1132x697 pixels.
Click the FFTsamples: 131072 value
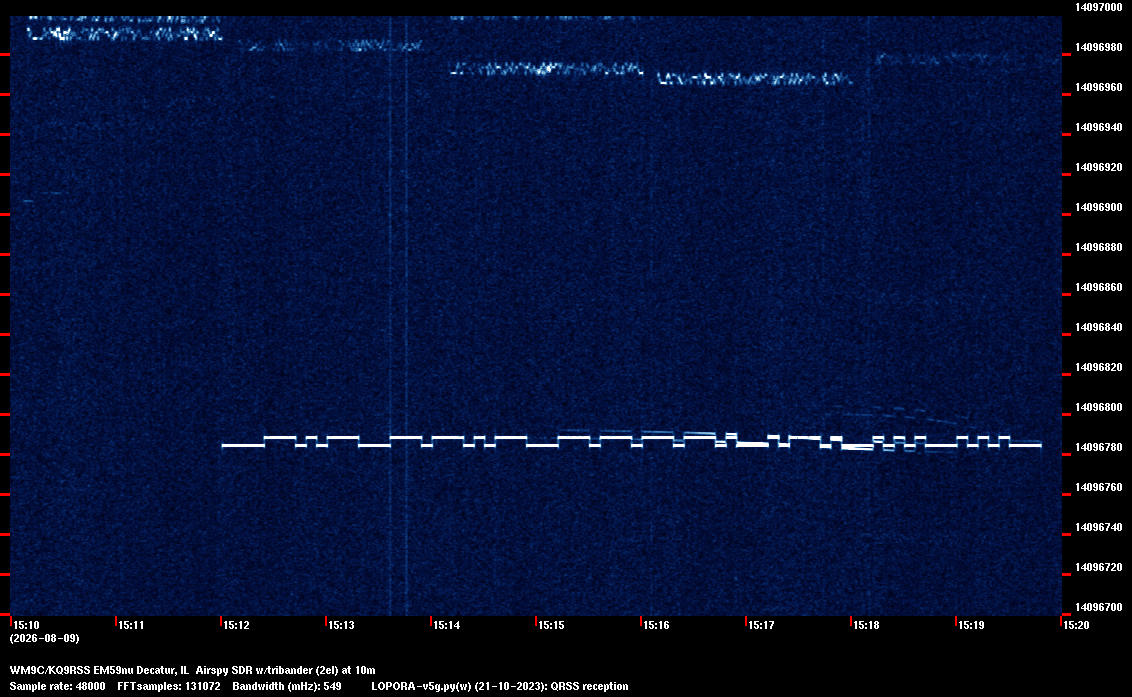(x=169, y=686)
